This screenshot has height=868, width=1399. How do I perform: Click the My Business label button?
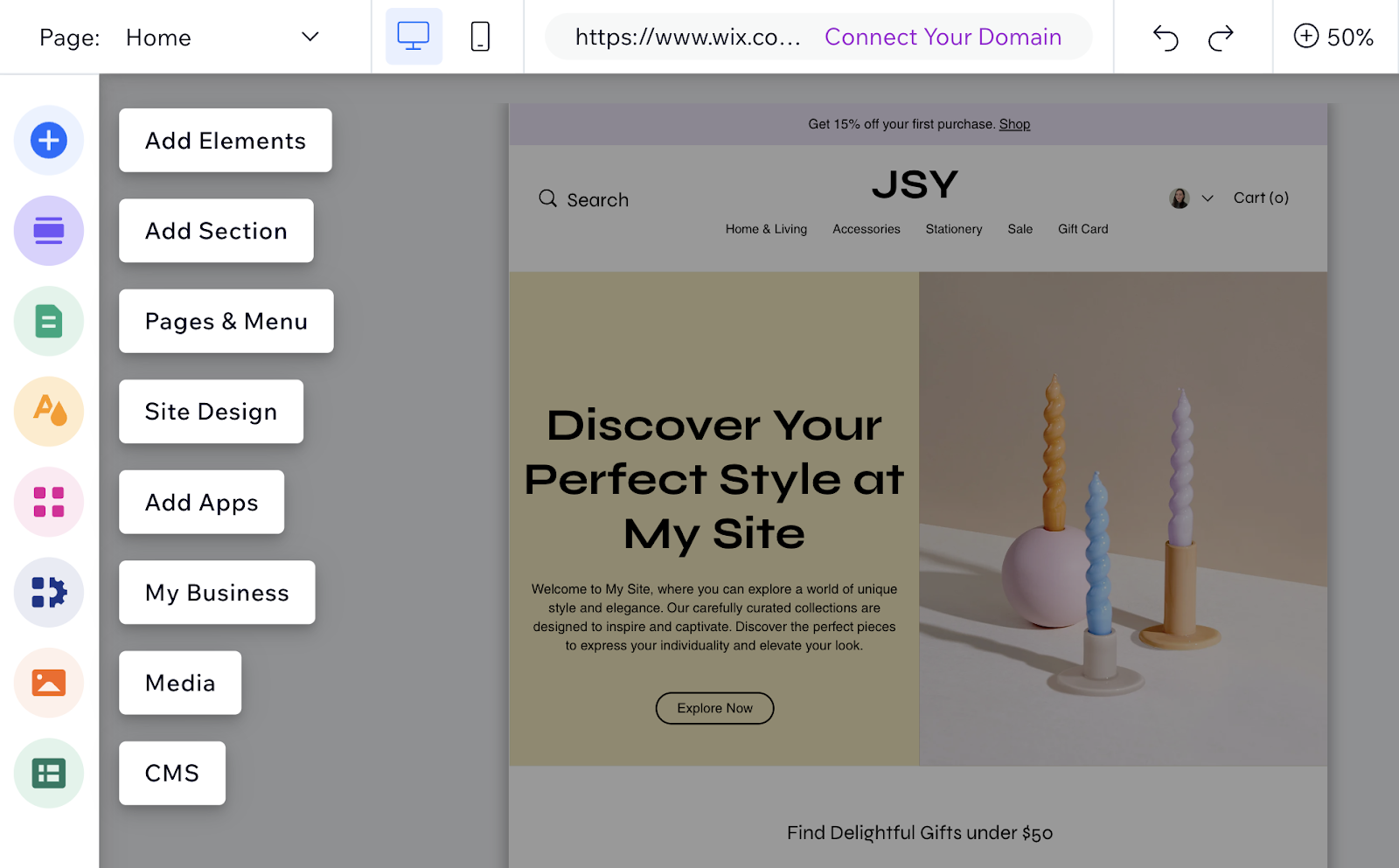point(217,593)
